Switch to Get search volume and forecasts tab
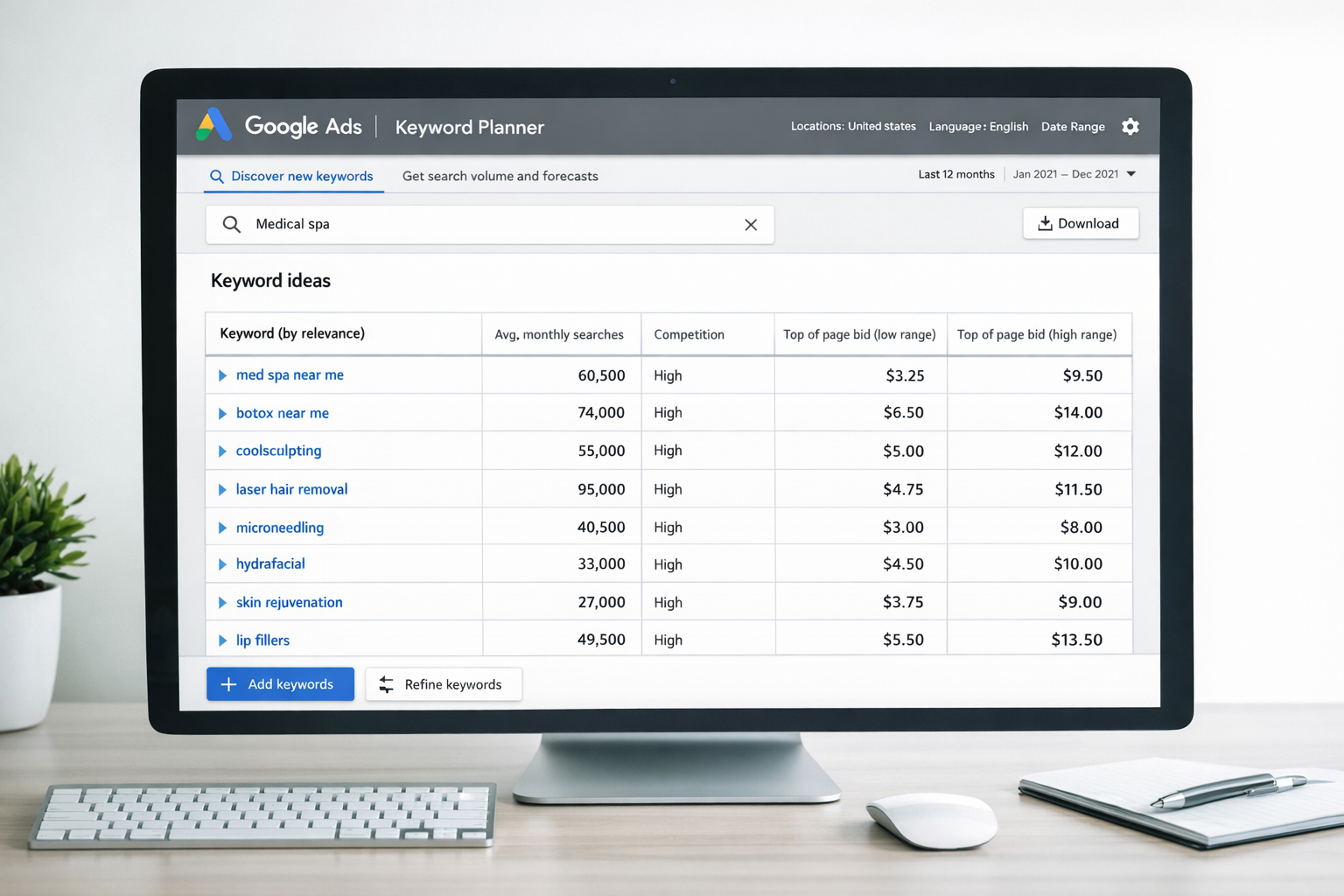The width and height of the screenshot is (1344, 896). pyautogui.click(x=500, y=176)
